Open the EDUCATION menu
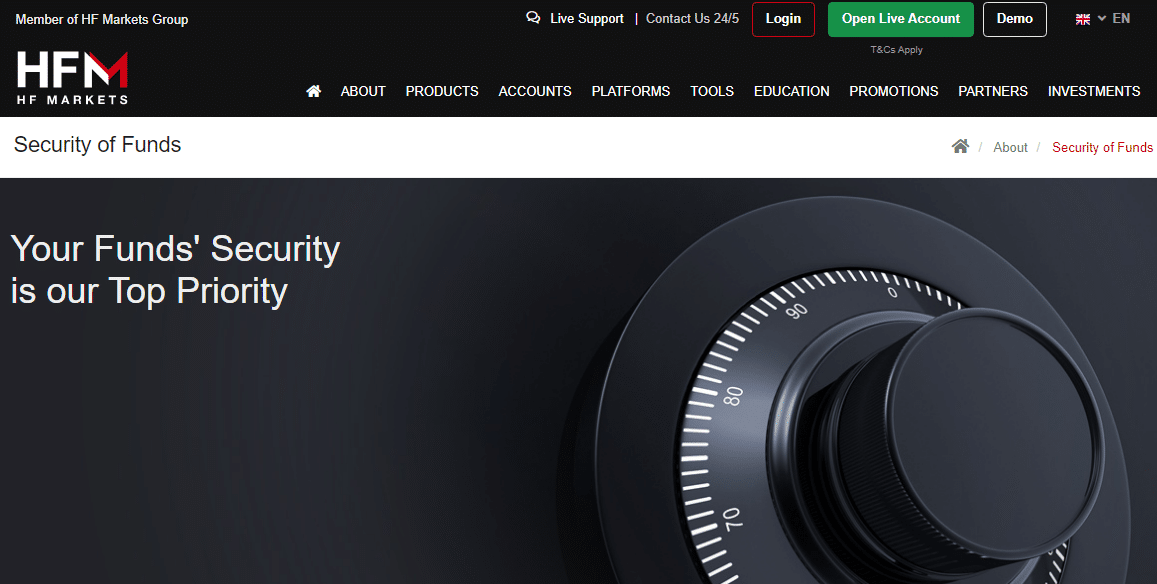1157x584 pixels. pos(792,91)
